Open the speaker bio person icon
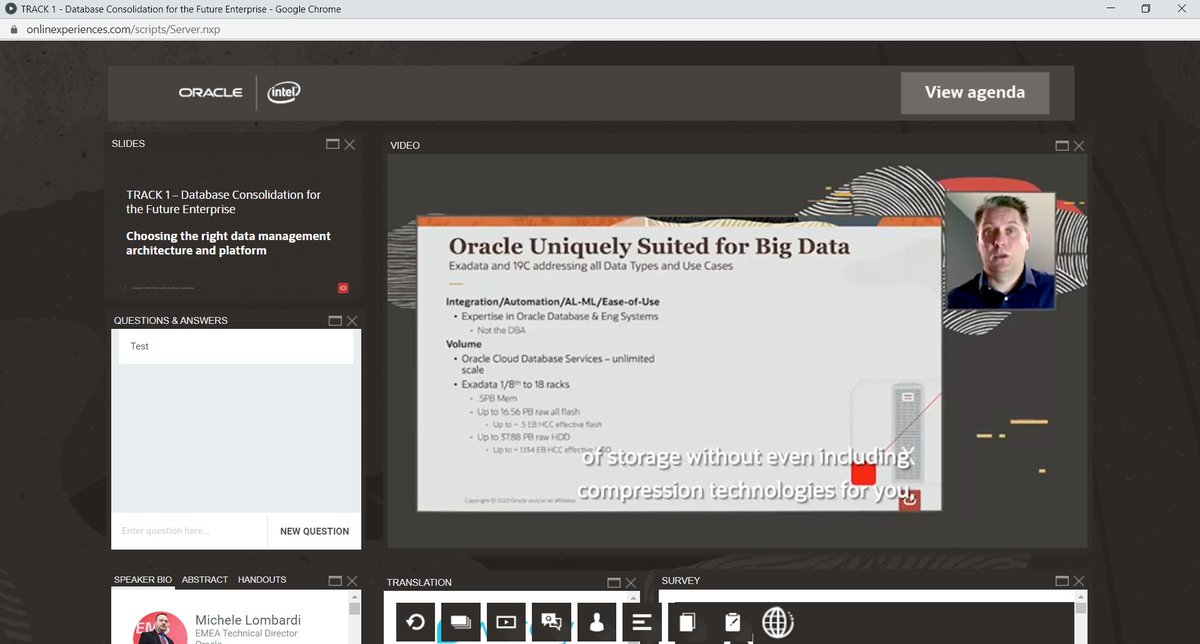1200x644 pixels. 597,622
